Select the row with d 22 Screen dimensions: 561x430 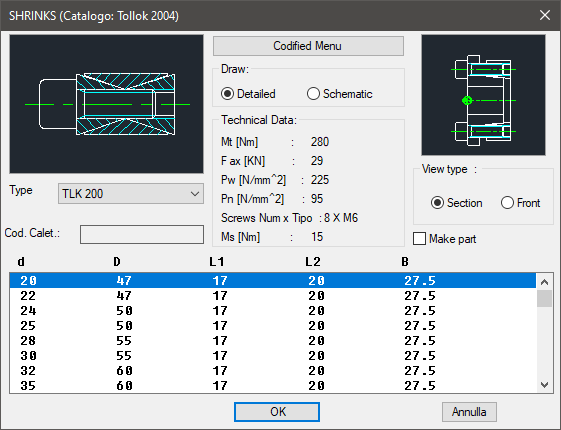(273, 295)
